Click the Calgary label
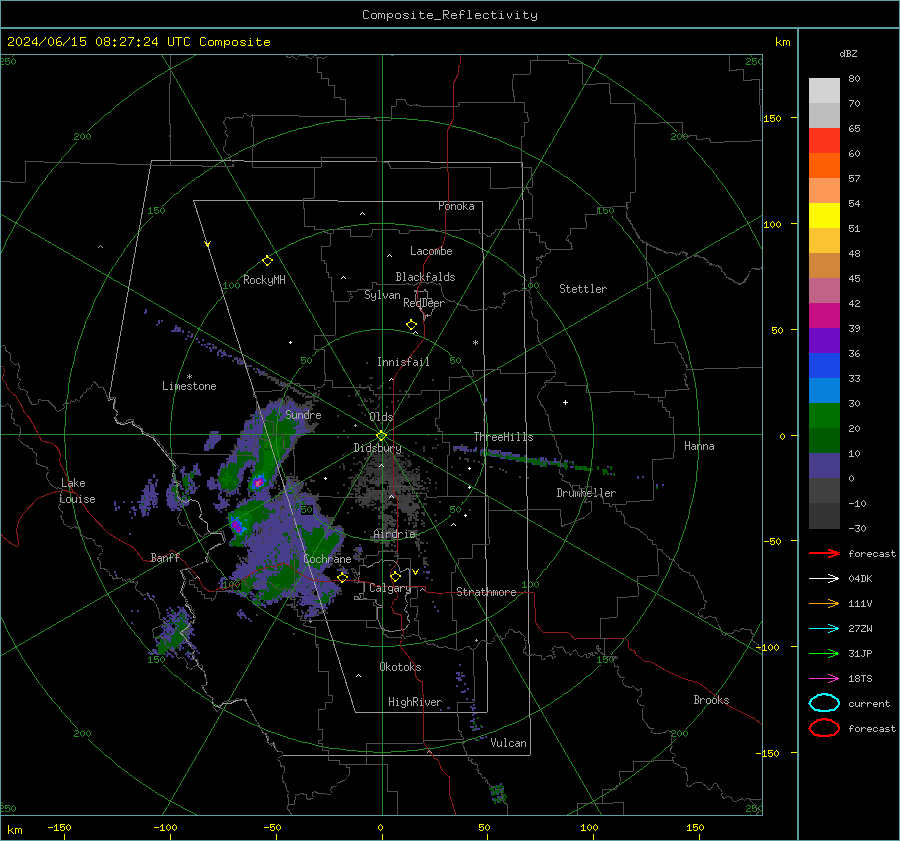 [390, 588]
